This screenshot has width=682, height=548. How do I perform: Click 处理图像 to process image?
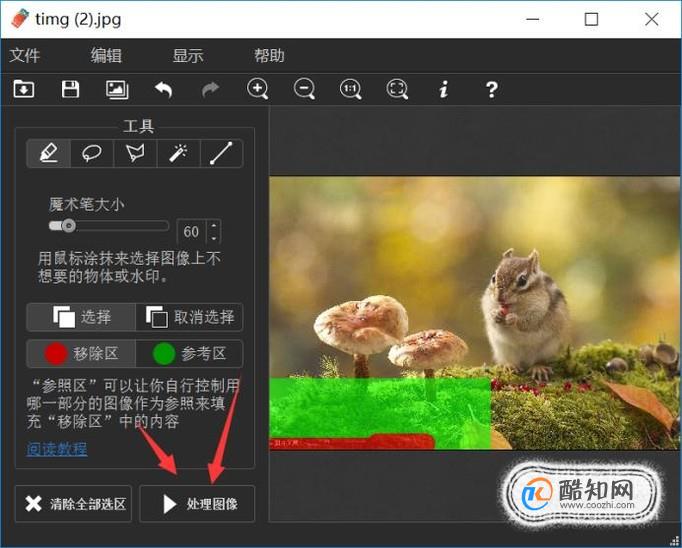coord(197,504)
